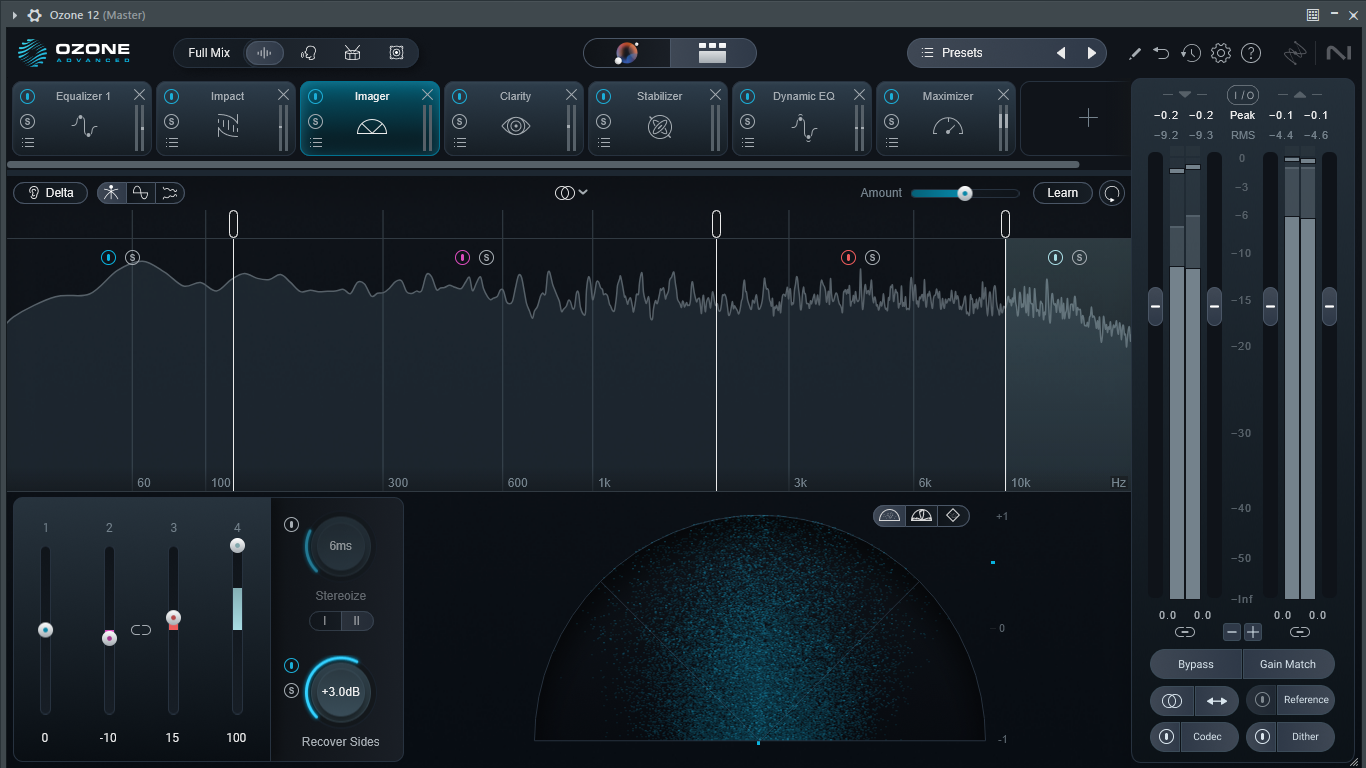Select the Polar Level vectorscope view
This screenshot has width=1366, height=768.
click(921, 516)
